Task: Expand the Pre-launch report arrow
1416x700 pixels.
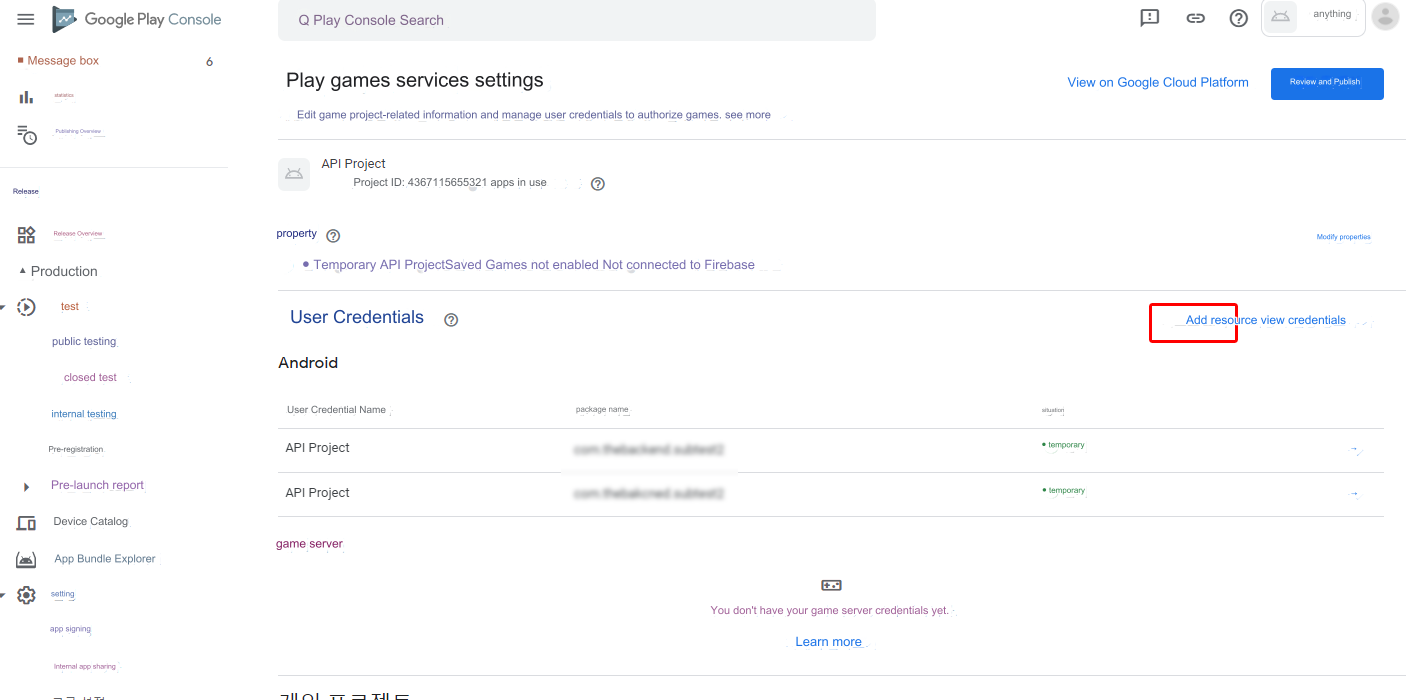Action: click(27, 487)
